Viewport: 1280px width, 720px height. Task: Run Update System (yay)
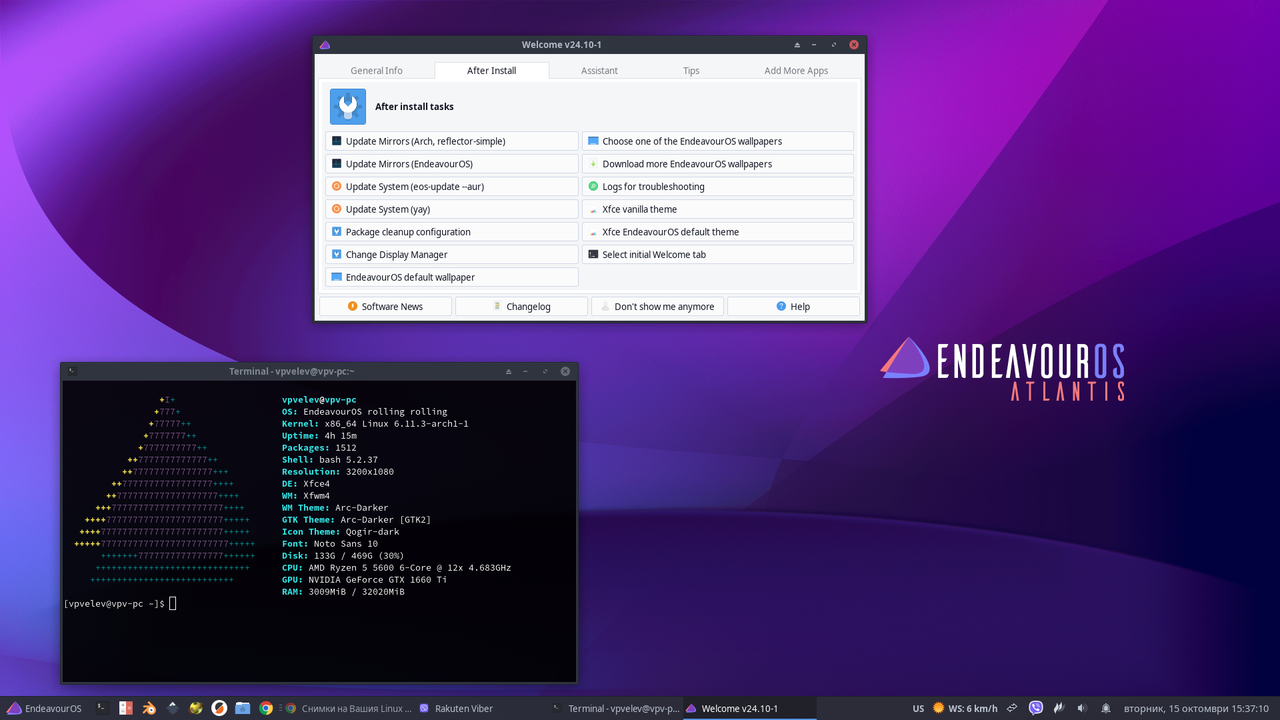tap(452, 209)
